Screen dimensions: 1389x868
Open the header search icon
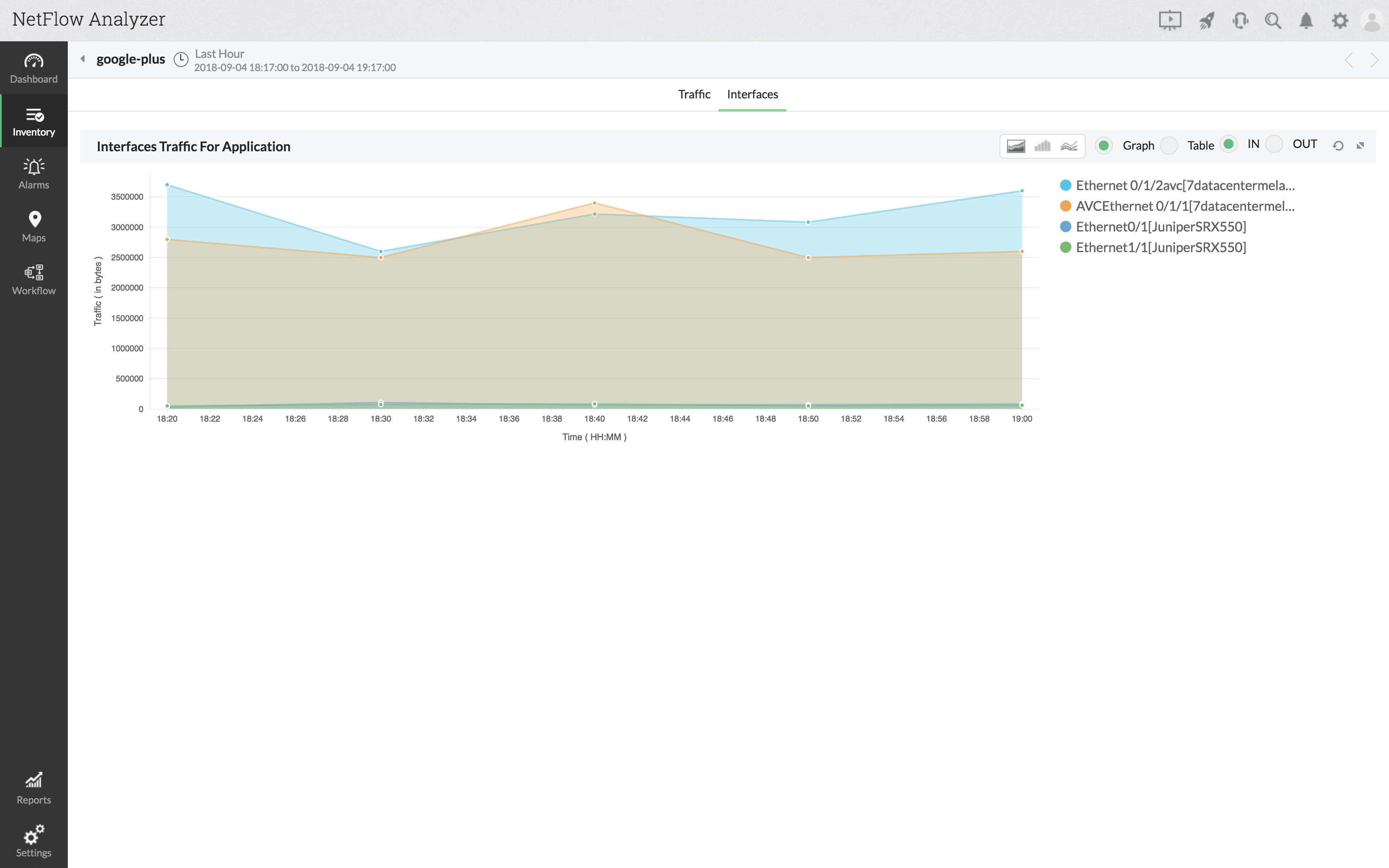coord(1272,21)
